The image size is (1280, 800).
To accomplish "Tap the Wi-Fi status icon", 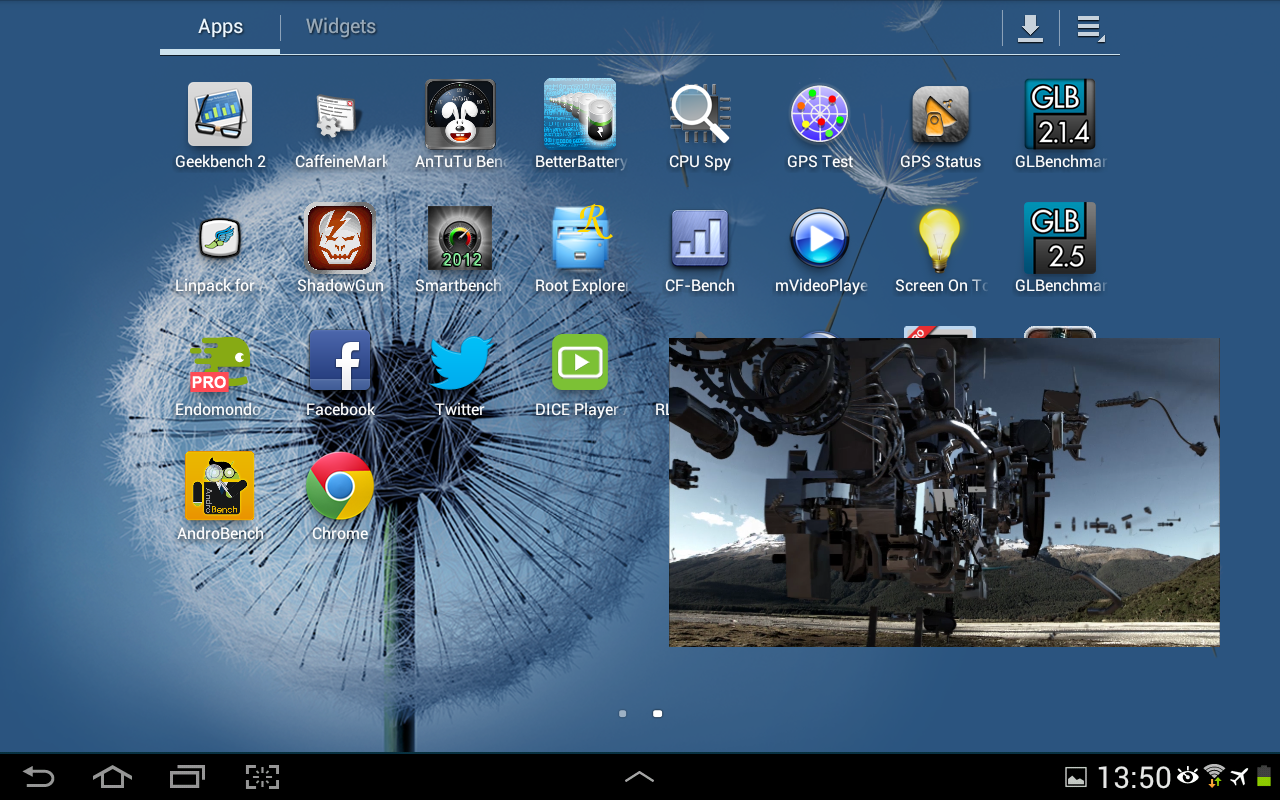I will point(1214,776).
